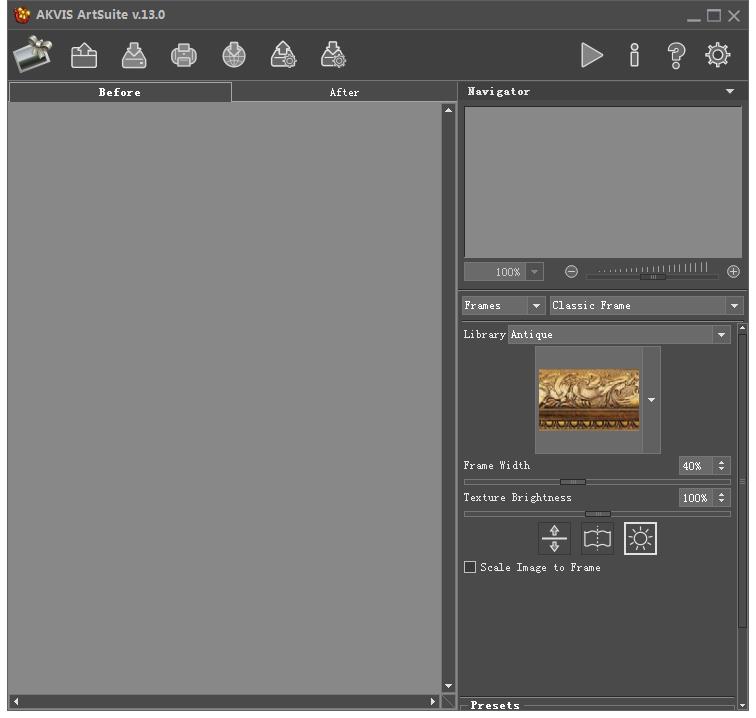Zoom in with the plus icon
Viewport: 756px width, 718px height.
733,272
